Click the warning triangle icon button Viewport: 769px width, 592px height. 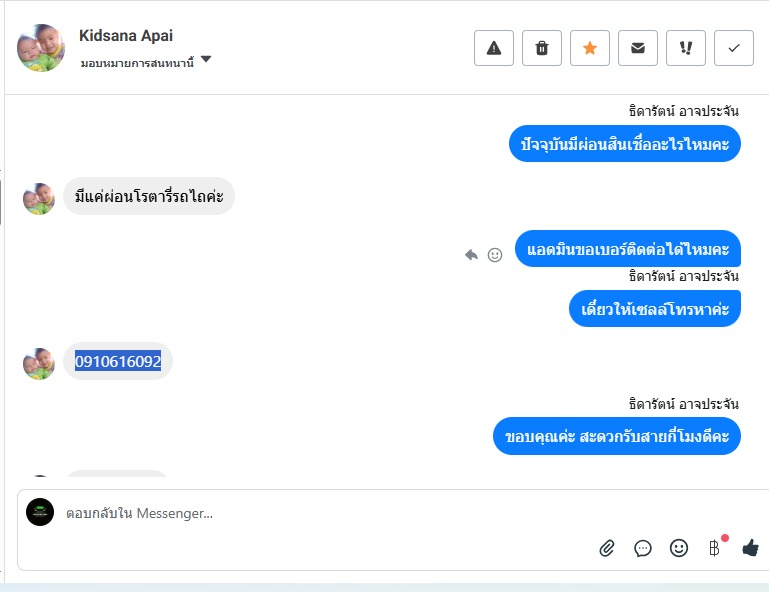(x=493, y=48)
